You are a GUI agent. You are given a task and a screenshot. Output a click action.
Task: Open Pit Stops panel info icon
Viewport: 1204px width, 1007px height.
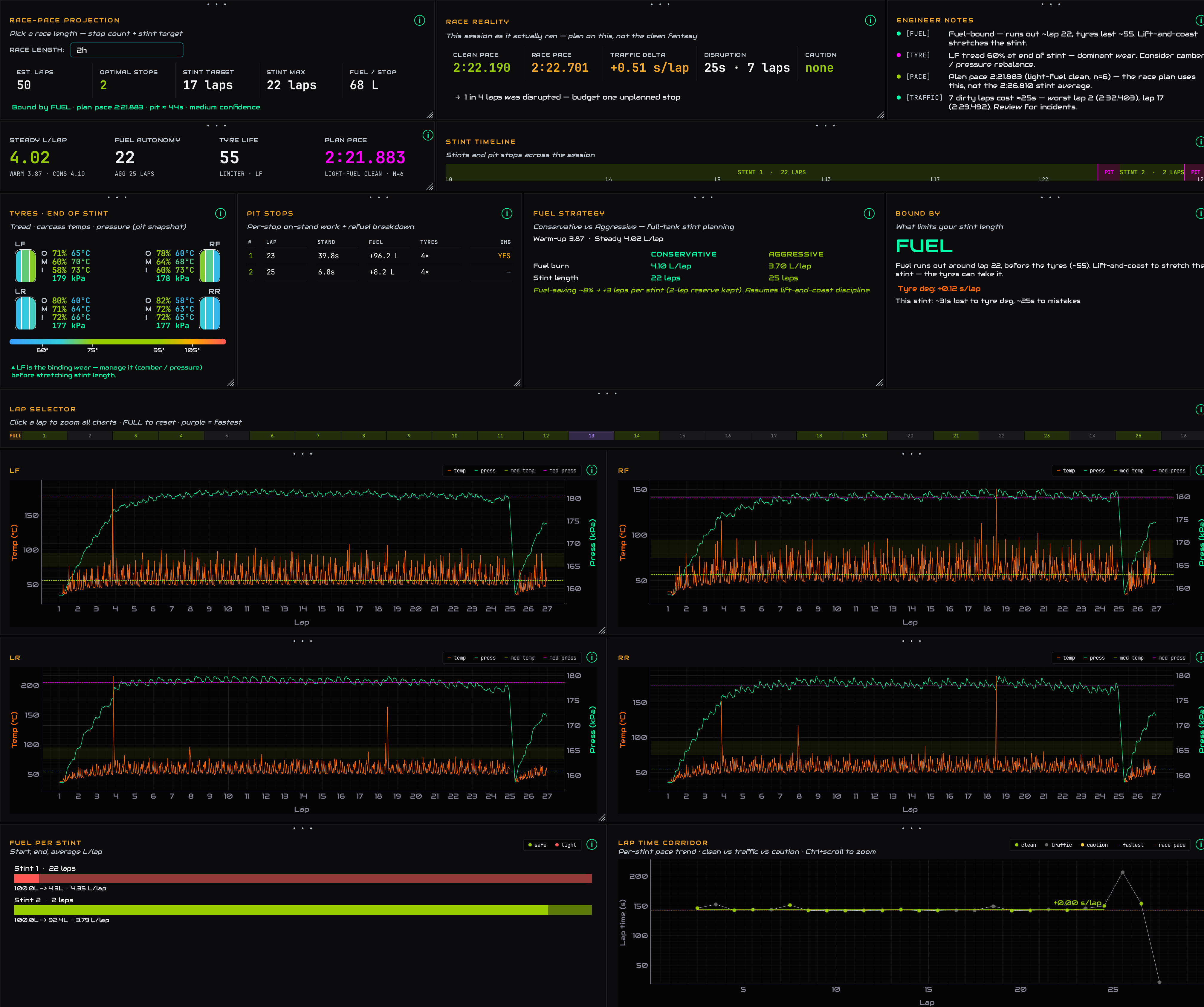[507, 213]
